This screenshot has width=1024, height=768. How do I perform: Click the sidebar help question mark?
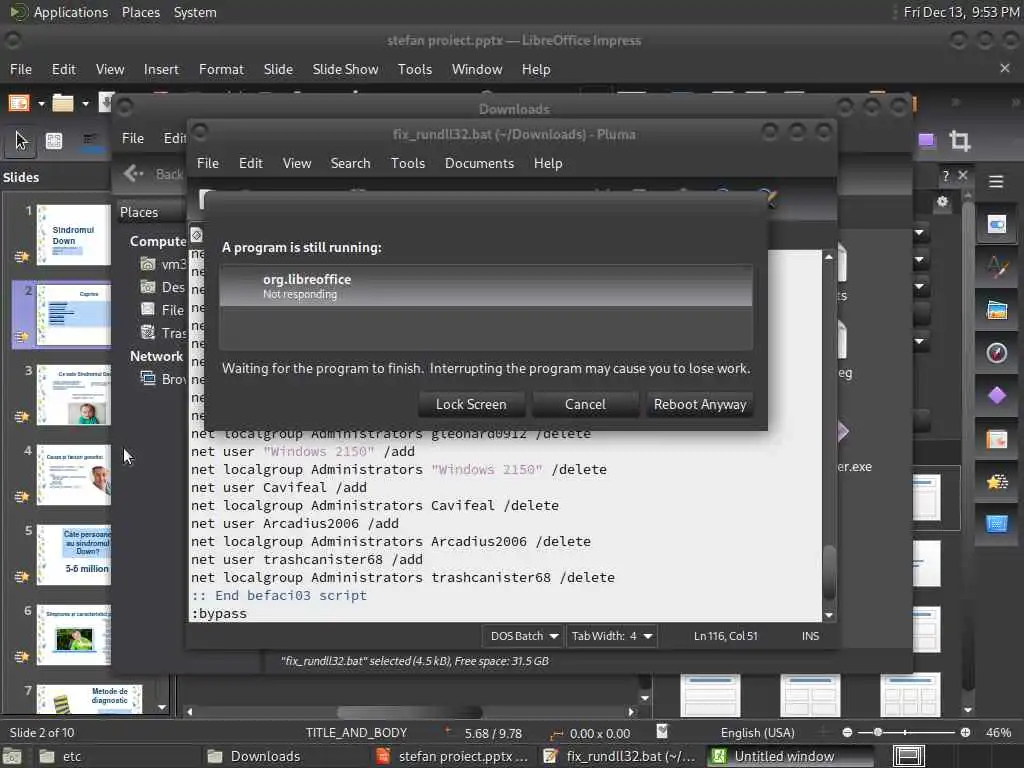tap(946, 176)
